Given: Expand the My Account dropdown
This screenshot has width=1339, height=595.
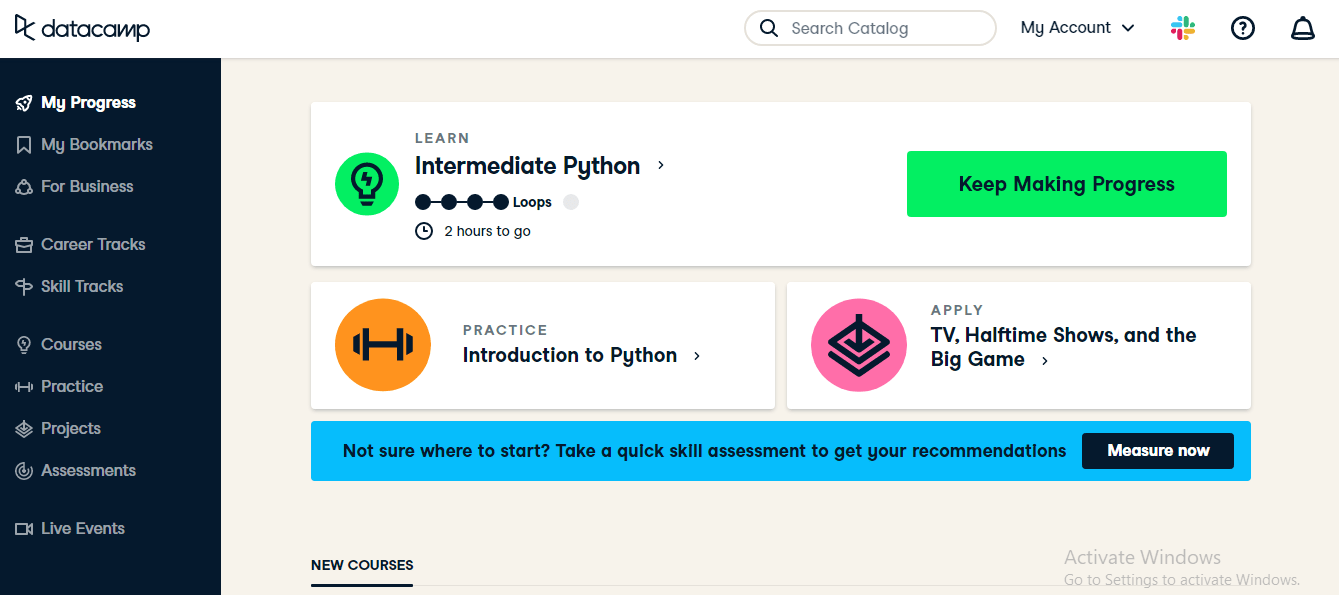Looking at the screenshot, I should (1077, 28).
